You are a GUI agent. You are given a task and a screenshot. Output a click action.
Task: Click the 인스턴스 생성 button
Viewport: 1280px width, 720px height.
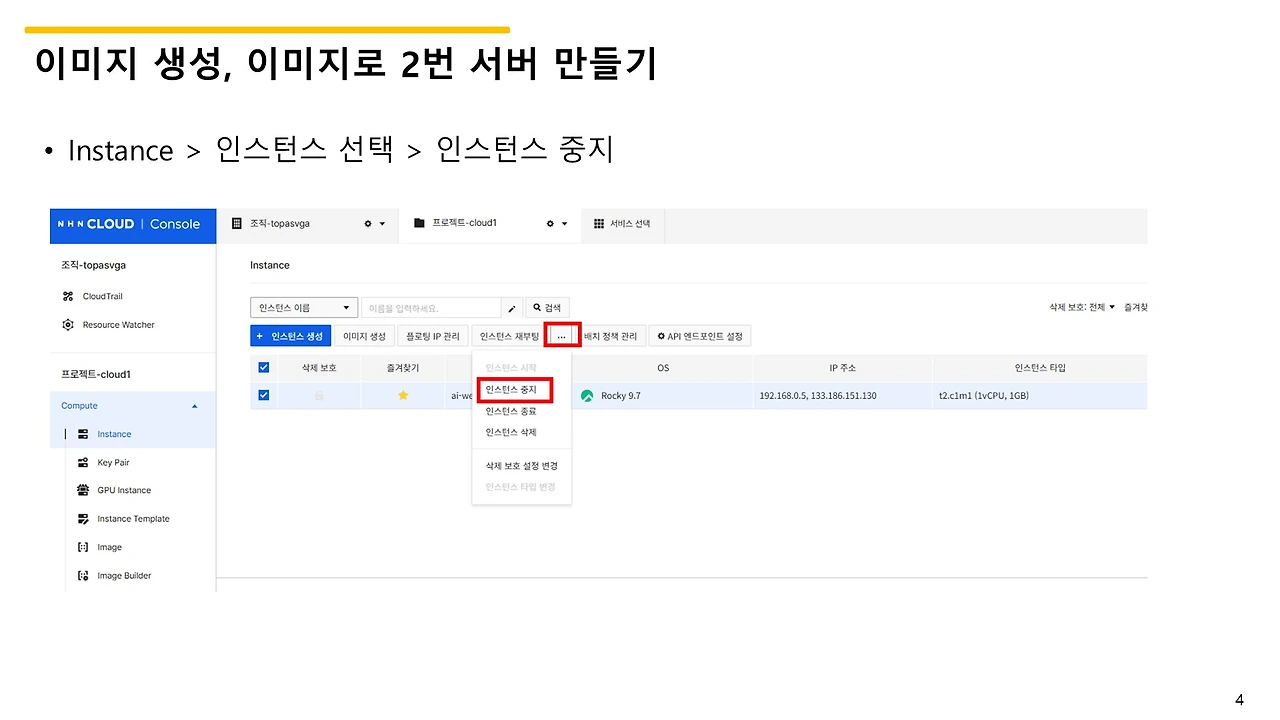(290, 336)
